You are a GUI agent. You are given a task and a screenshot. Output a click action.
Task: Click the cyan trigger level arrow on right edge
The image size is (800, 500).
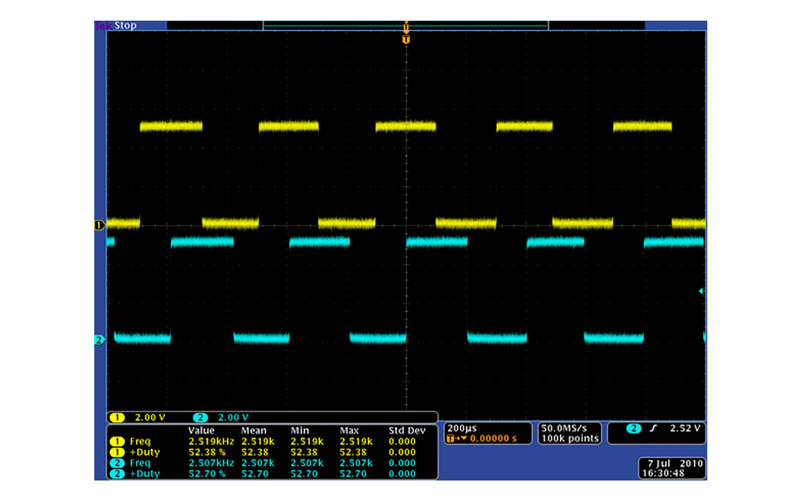(702, 291)
